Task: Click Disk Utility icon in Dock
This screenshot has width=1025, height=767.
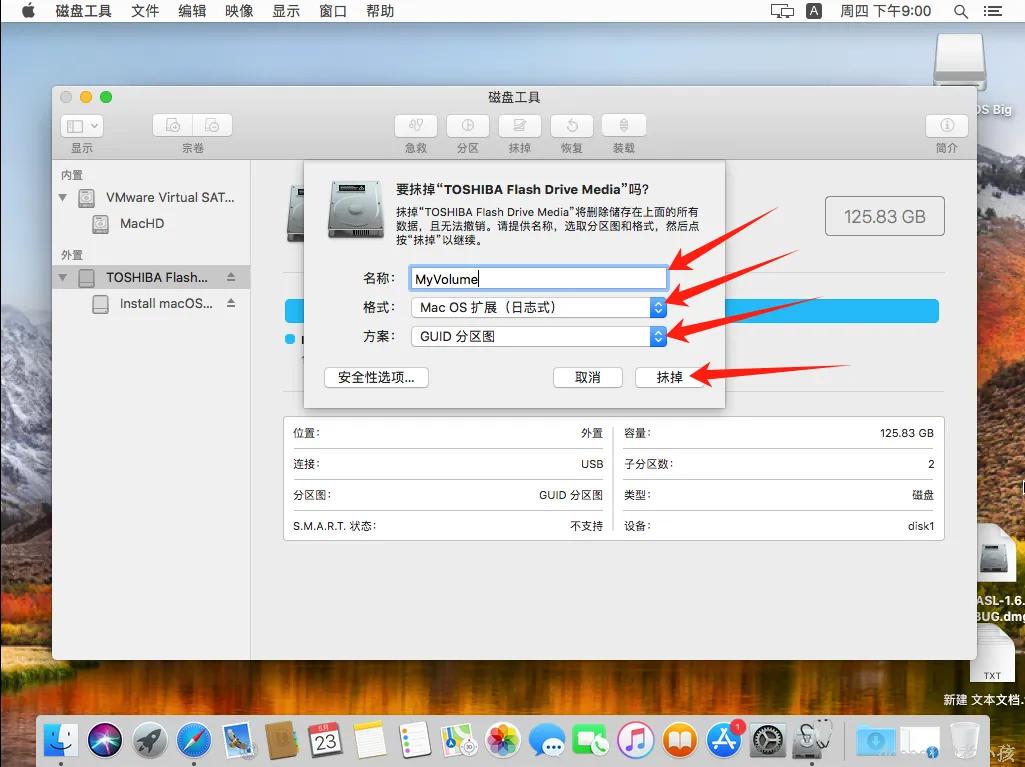Action: click(813, 740)
